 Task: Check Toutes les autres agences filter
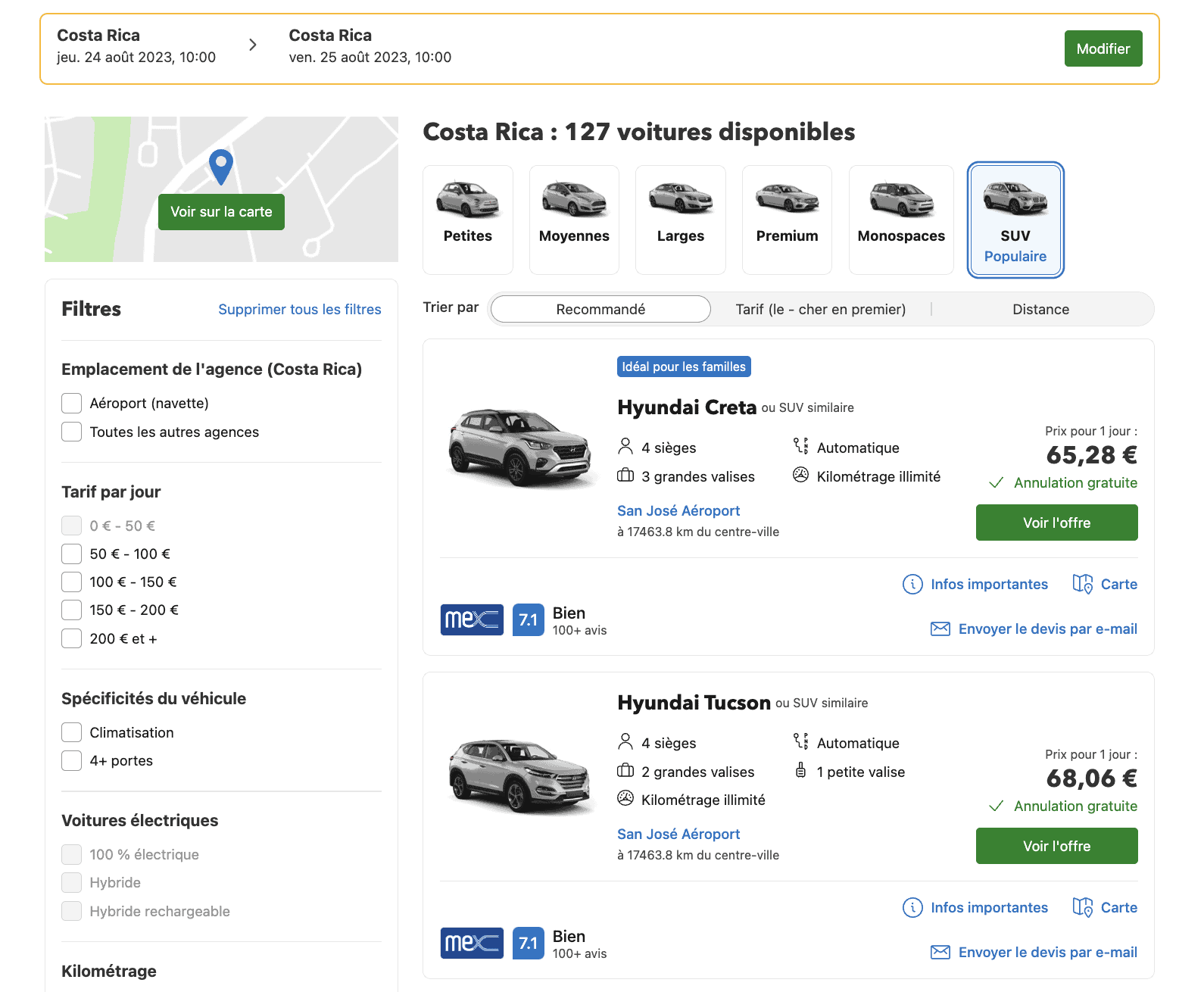[x=72, y=432]
